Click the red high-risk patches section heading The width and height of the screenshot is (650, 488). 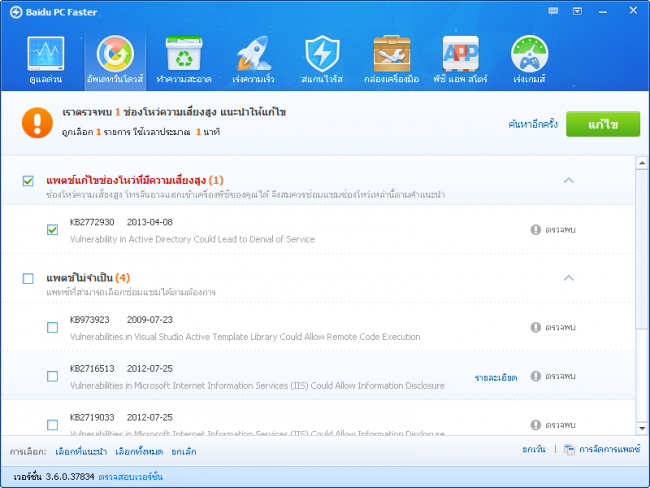pyautogui.click(x=135, y=180)
